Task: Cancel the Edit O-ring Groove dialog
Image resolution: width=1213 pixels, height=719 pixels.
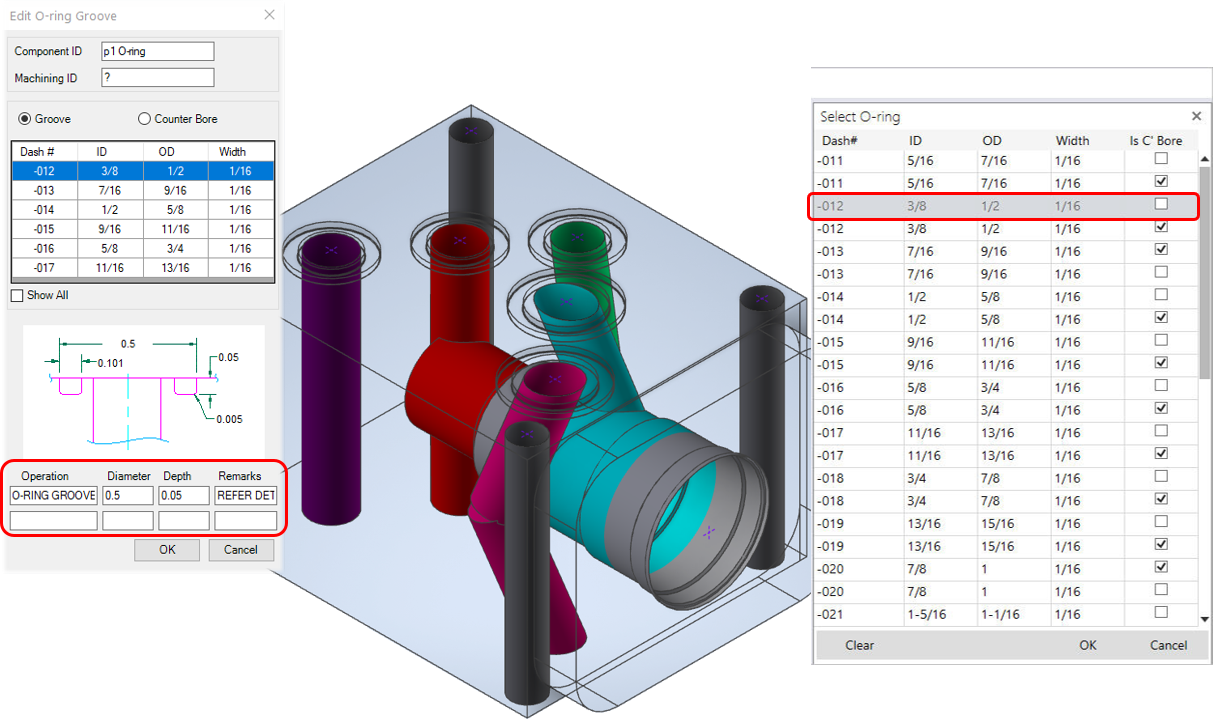Action: pos(241,549)
